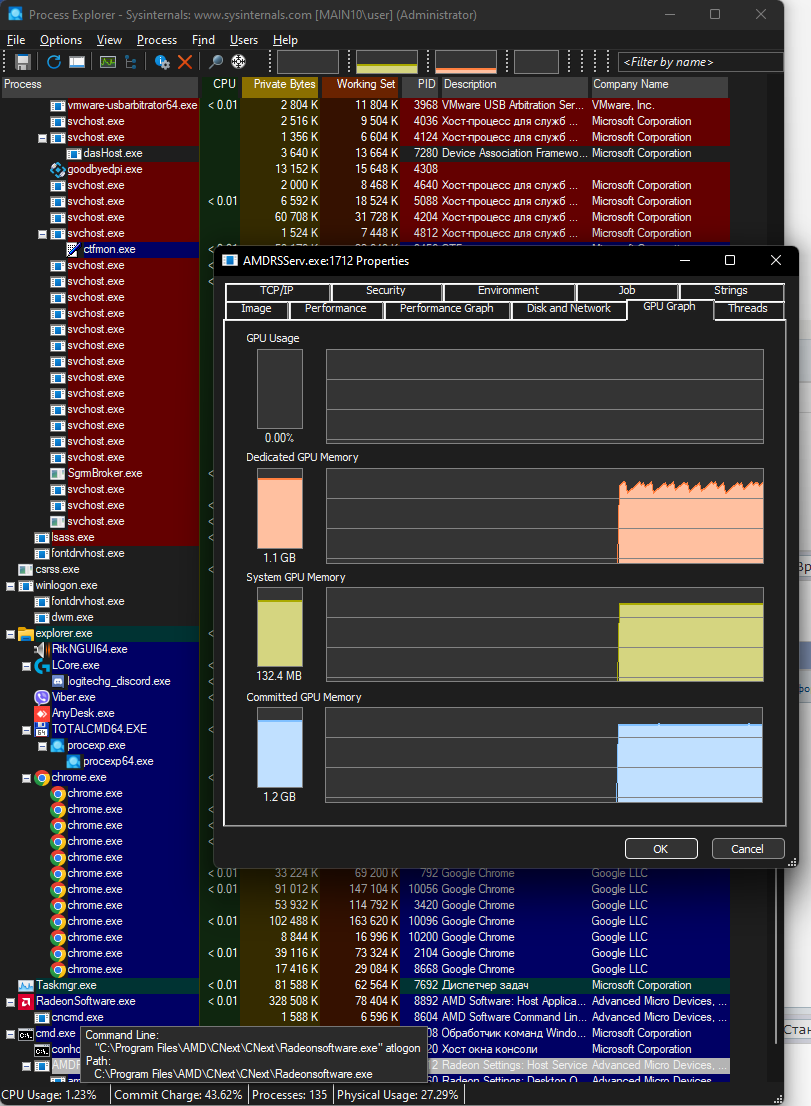Collapse the procexp.exe tree node
Viewport: 811px width, 1106px height.
42,746
